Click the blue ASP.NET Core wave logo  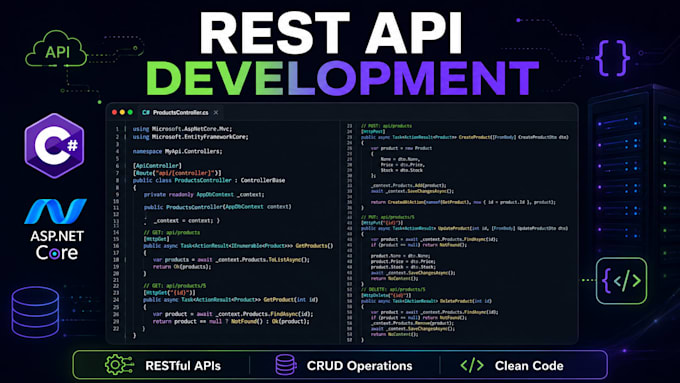coord(56,211)
